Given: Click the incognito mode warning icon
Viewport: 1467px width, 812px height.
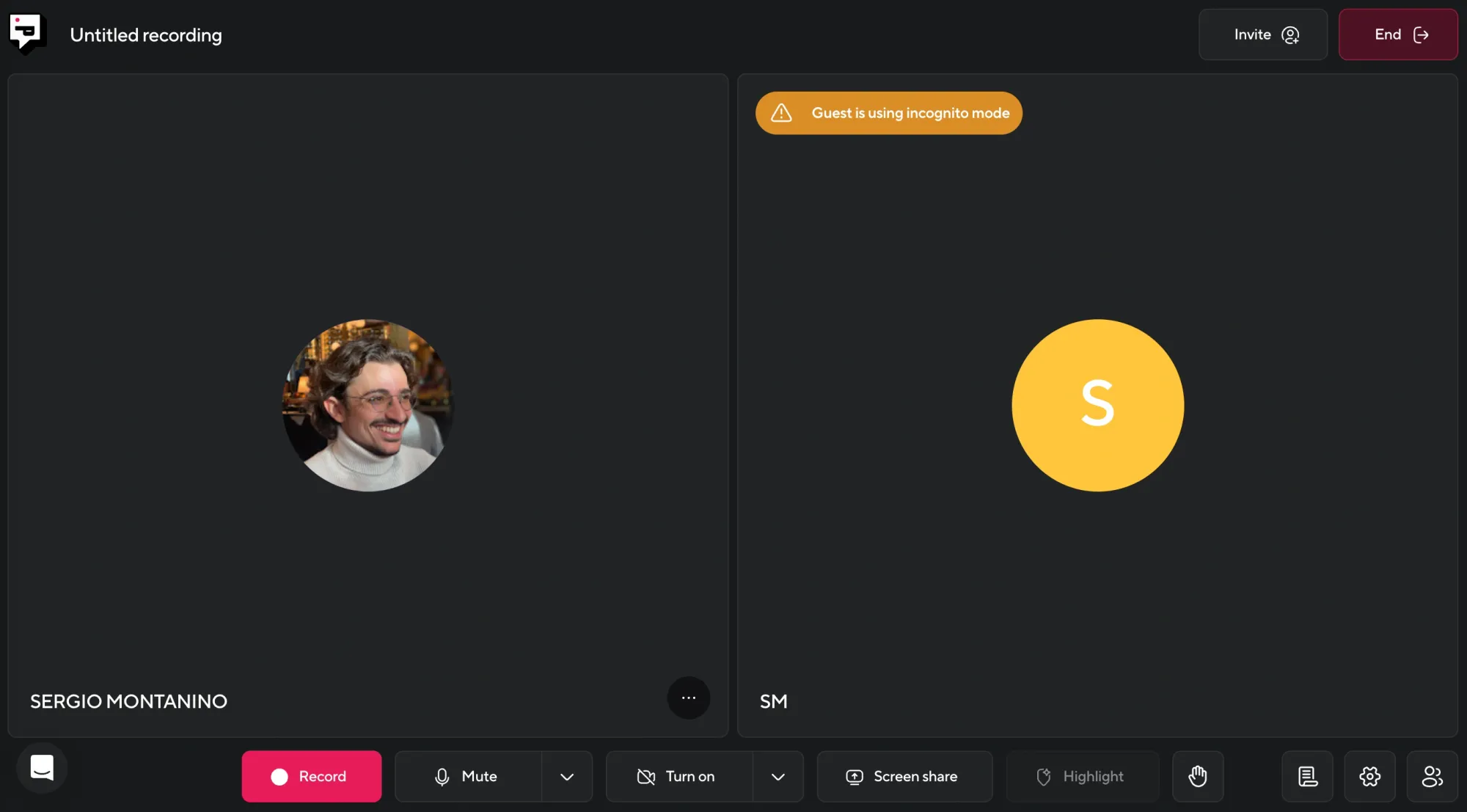Looking at the screenshot, I should click(781, 113).
